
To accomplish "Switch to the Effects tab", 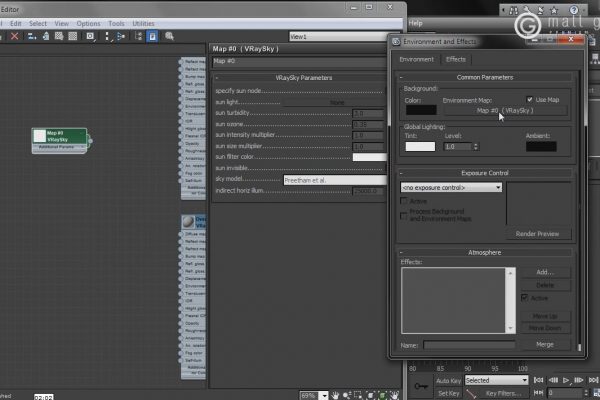I will [456, 59].
